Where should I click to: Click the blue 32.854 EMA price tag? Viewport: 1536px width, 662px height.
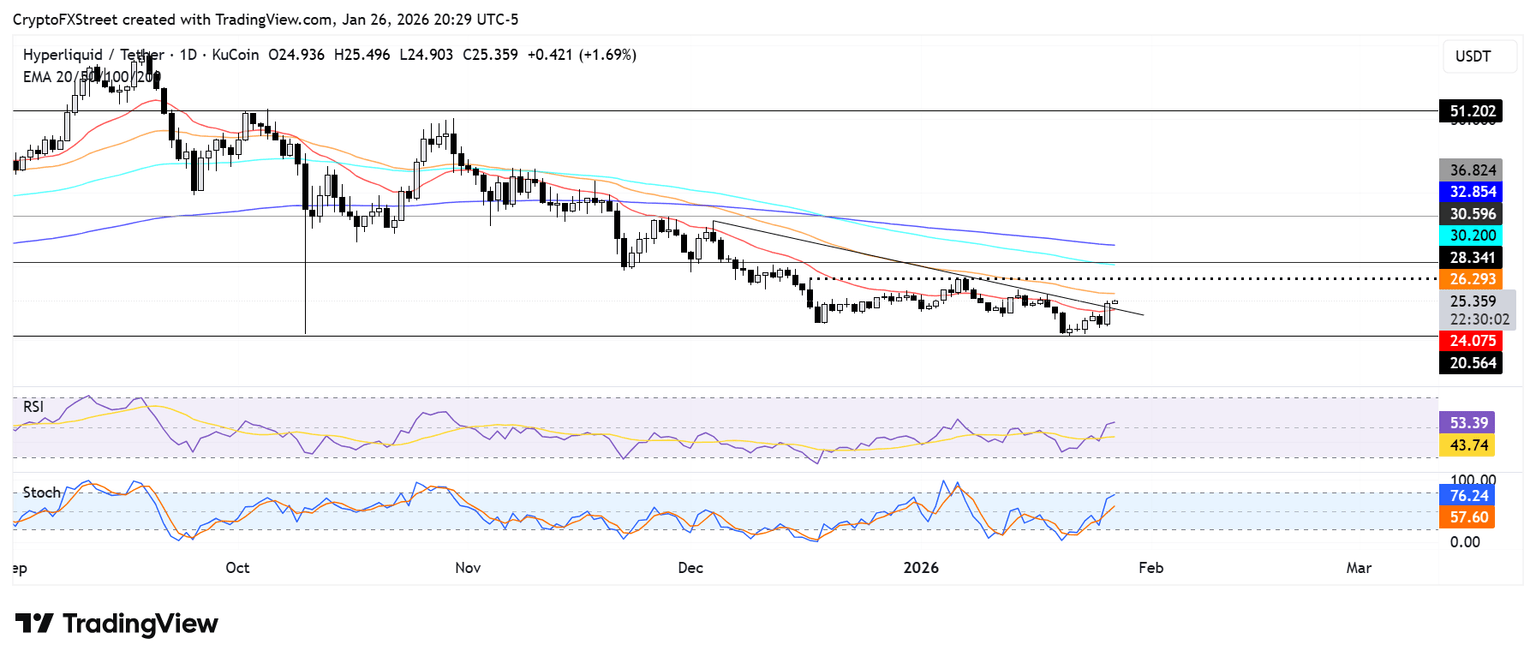[x=1470, y=191]
